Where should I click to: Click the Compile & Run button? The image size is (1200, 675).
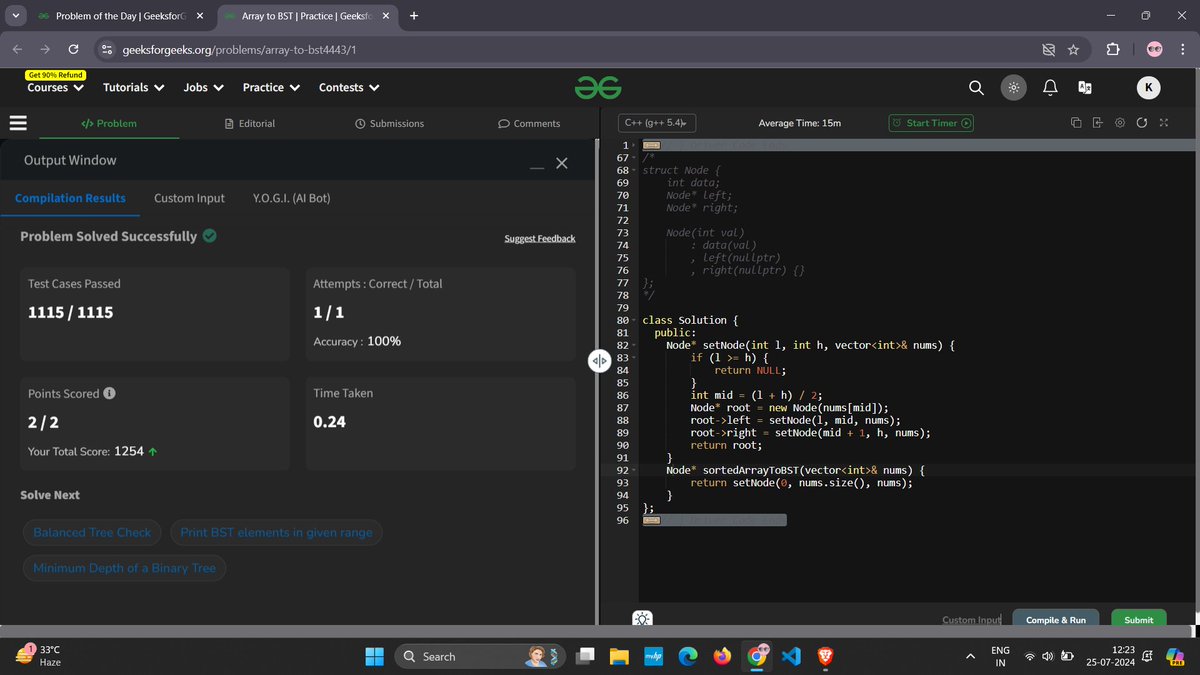click(1055, 620)
